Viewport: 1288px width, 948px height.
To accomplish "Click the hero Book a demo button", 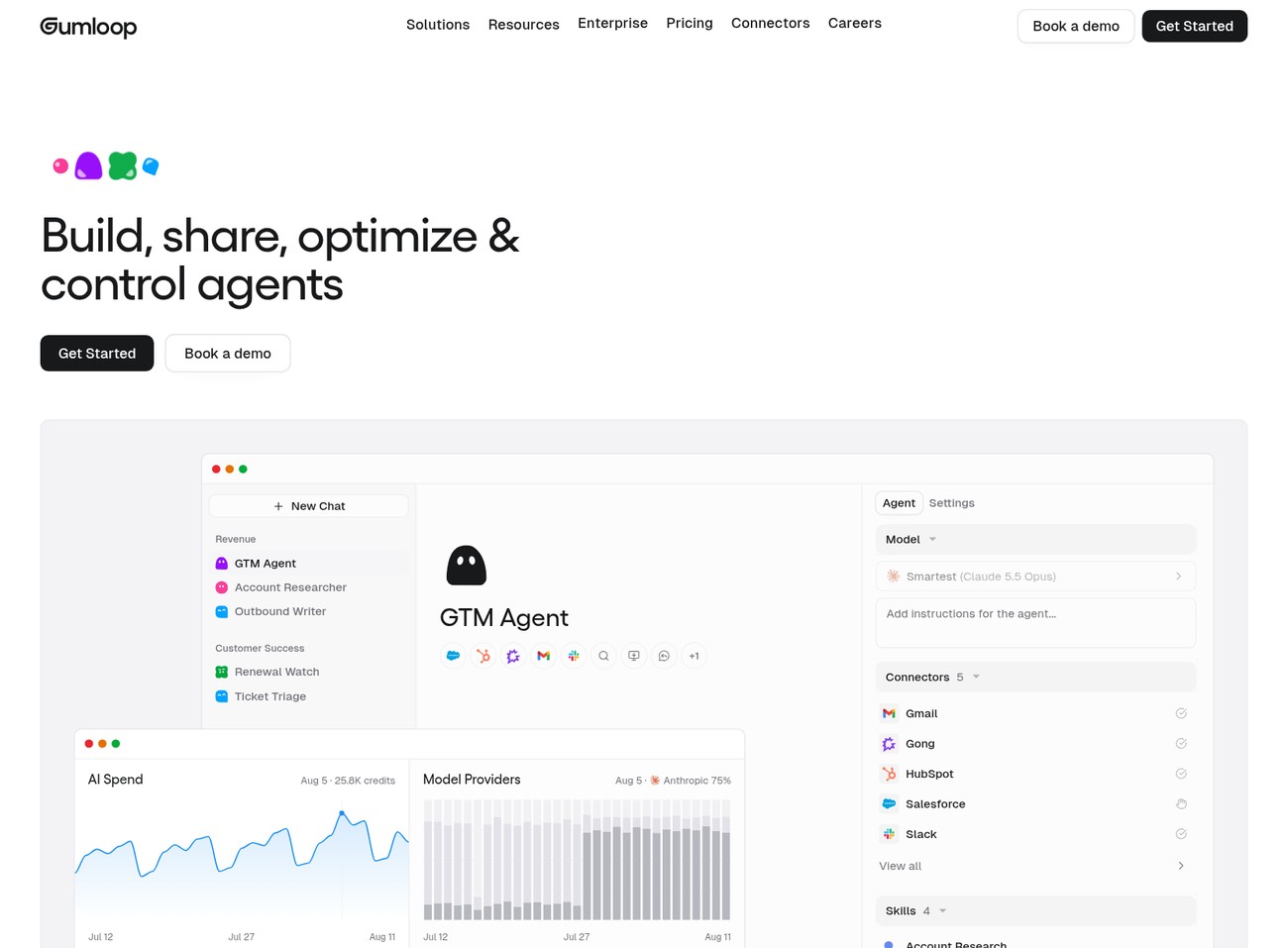I will point(228,354).
